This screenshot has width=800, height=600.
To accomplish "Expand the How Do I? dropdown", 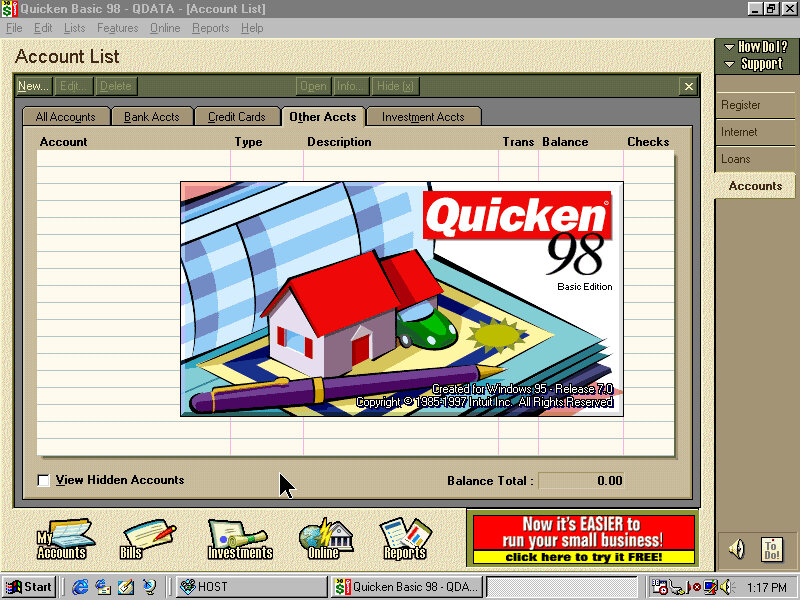I will click(x=756, y=47).
